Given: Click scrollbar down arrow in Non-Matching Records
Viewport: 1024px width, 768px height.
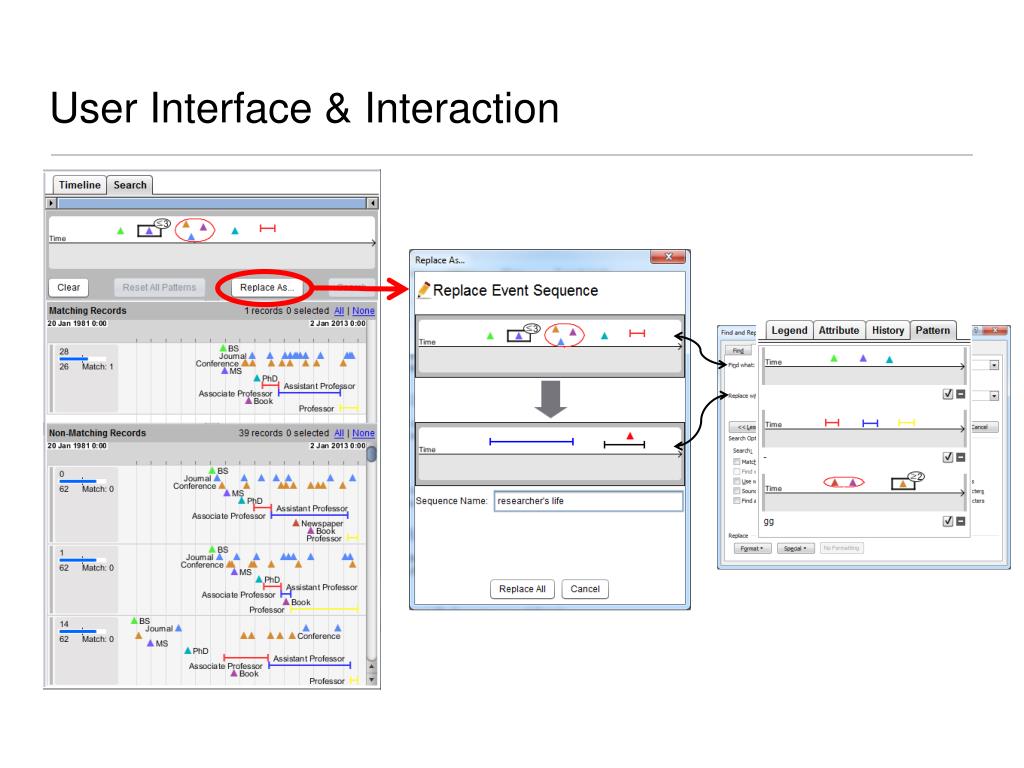Looking at the screenshot, I should (372, 679).
